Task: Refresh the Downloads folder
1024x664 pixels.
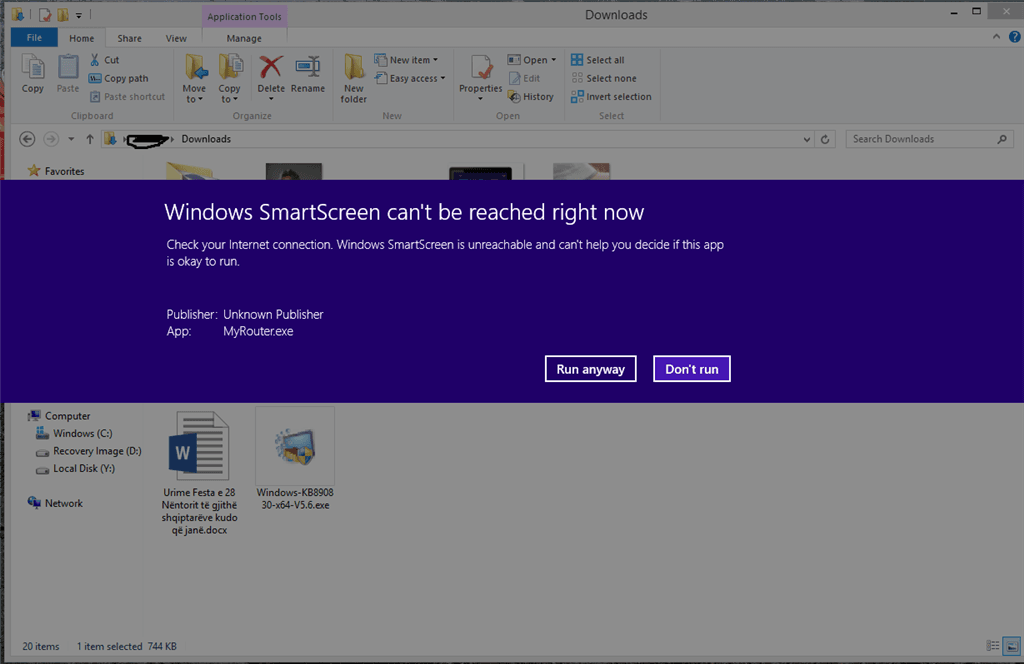Action: click(825, 139)
